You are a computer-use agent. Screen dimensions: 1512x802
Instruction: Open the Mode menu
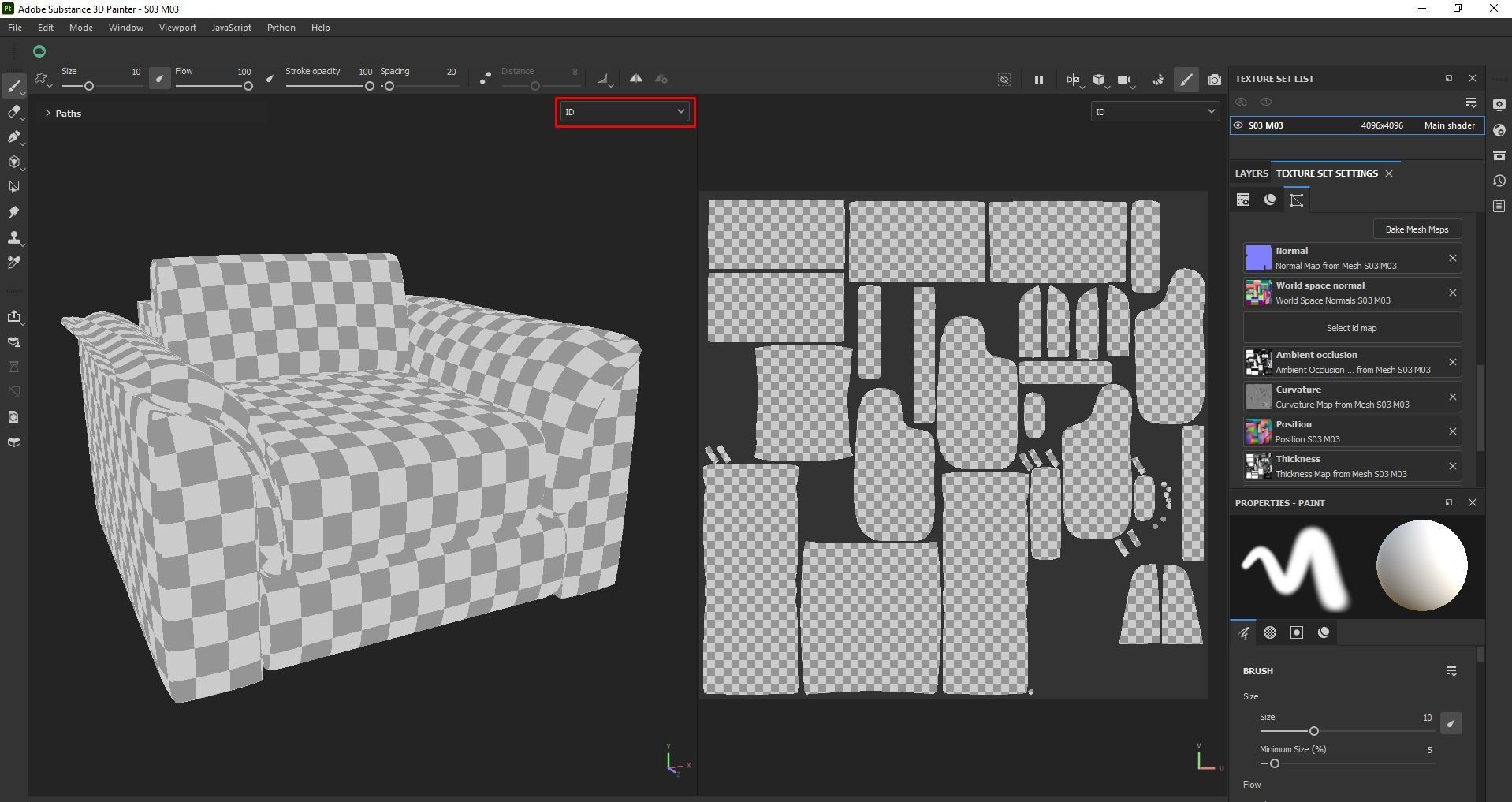pyautogui.click(x=81, y=28)
